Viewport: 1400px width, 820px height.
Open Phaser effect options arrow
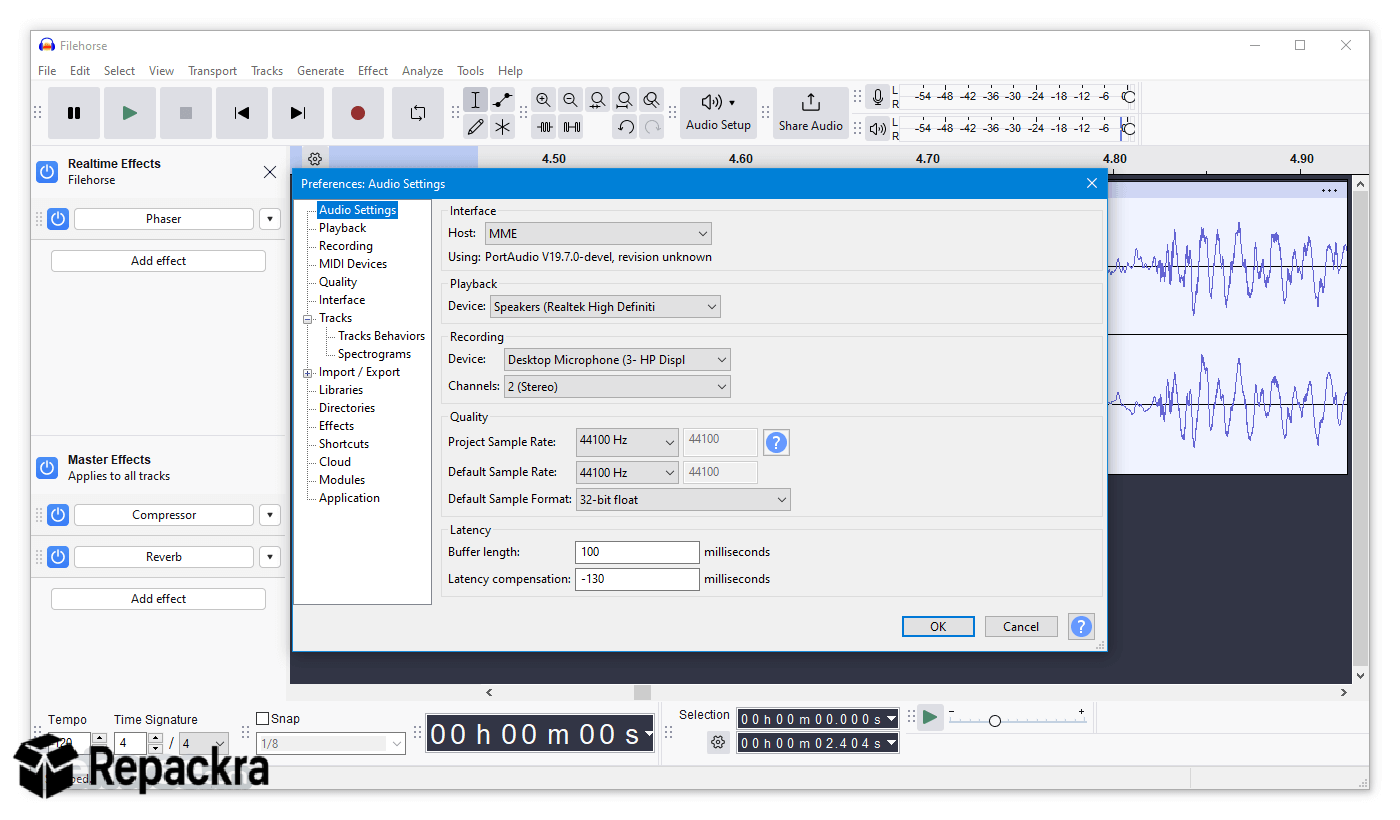pyautogui.click(x=269, y=219)
